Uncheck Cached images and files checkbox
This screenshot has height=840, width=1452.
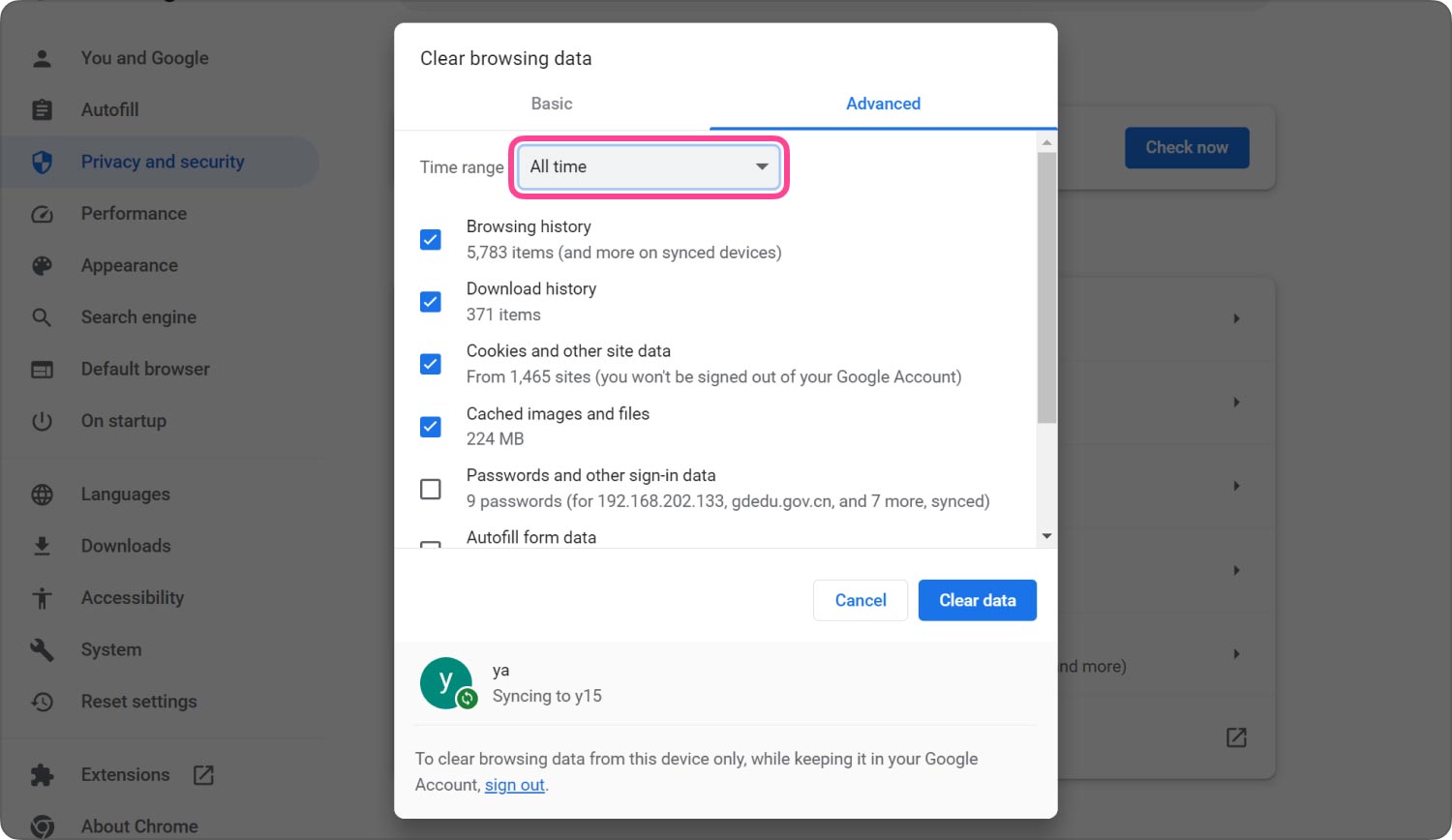tap(431, 427)
